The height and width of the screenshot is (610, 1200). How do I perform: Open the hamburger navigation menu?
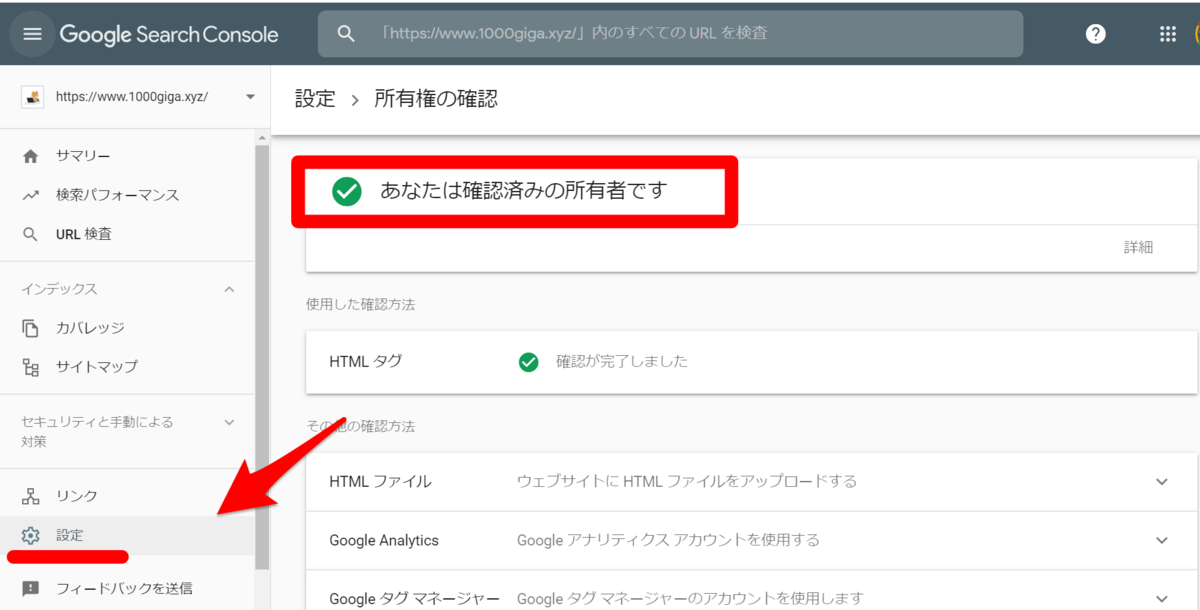pyautogui.click(x=32, y=34)
